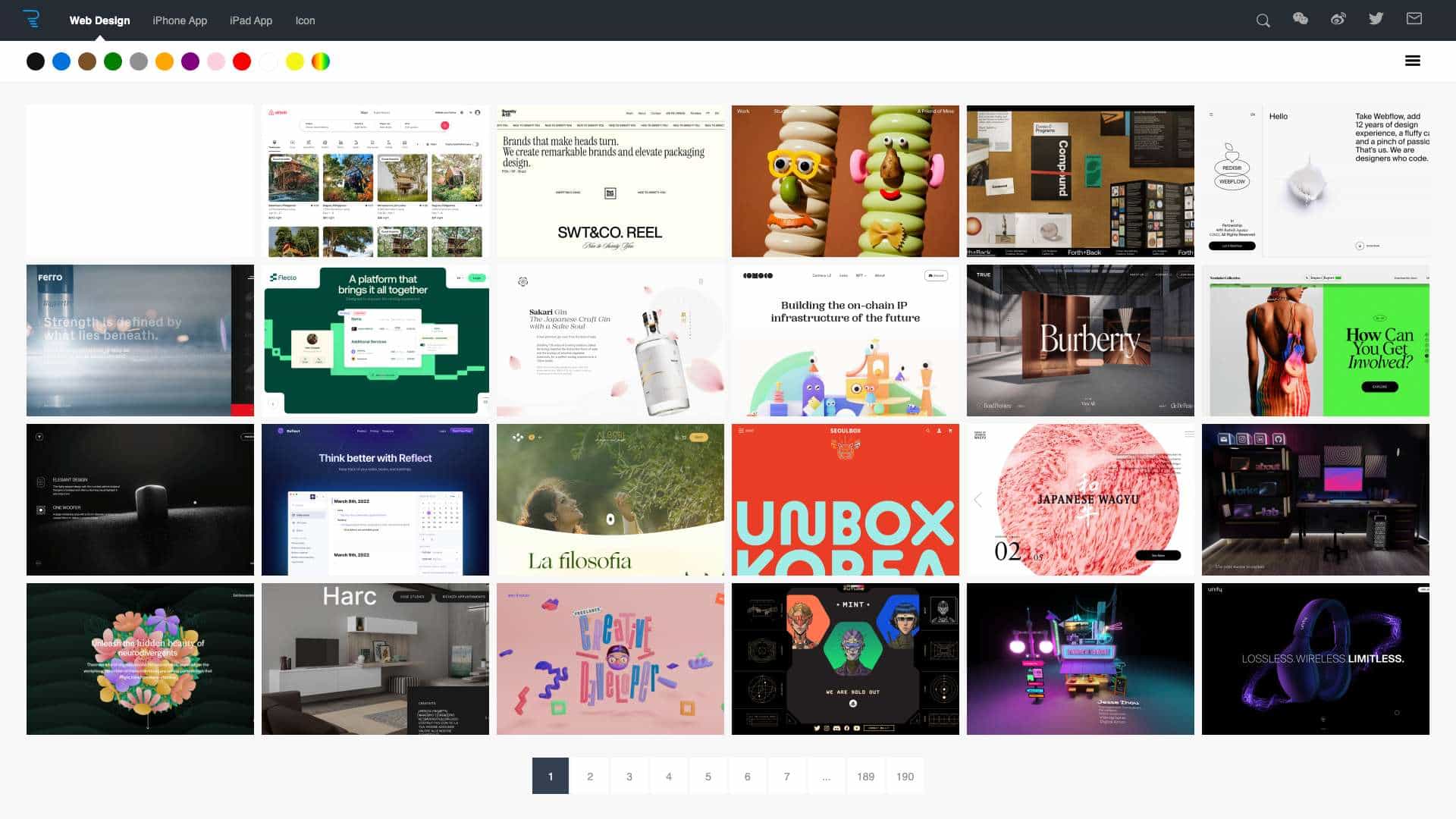This screenshot has height=819, width=1456.
Task: Open the WeChat icon in header
Action: (1301, 19)
